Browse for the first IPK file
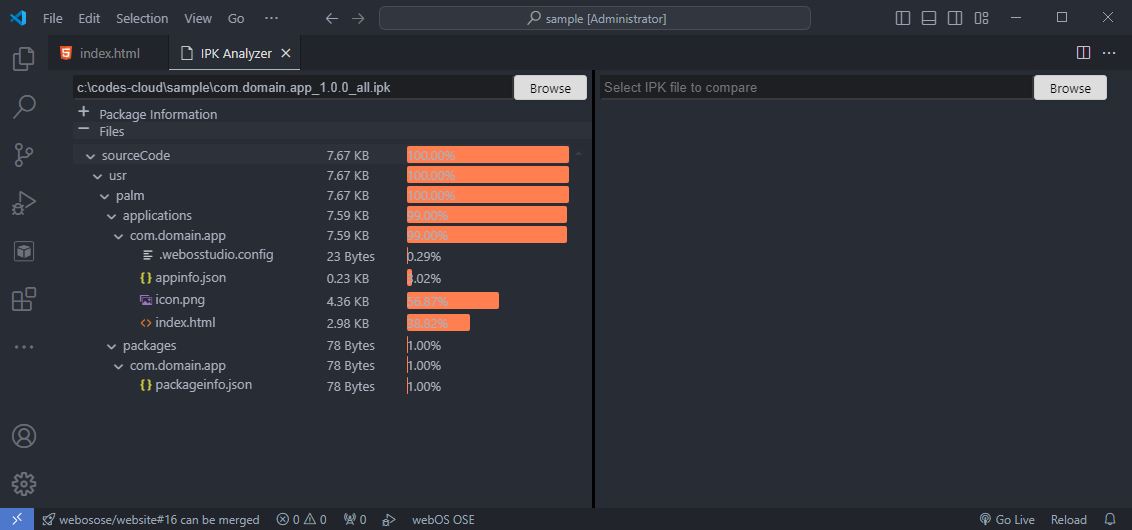1132x530 pixels. point(550,88)
